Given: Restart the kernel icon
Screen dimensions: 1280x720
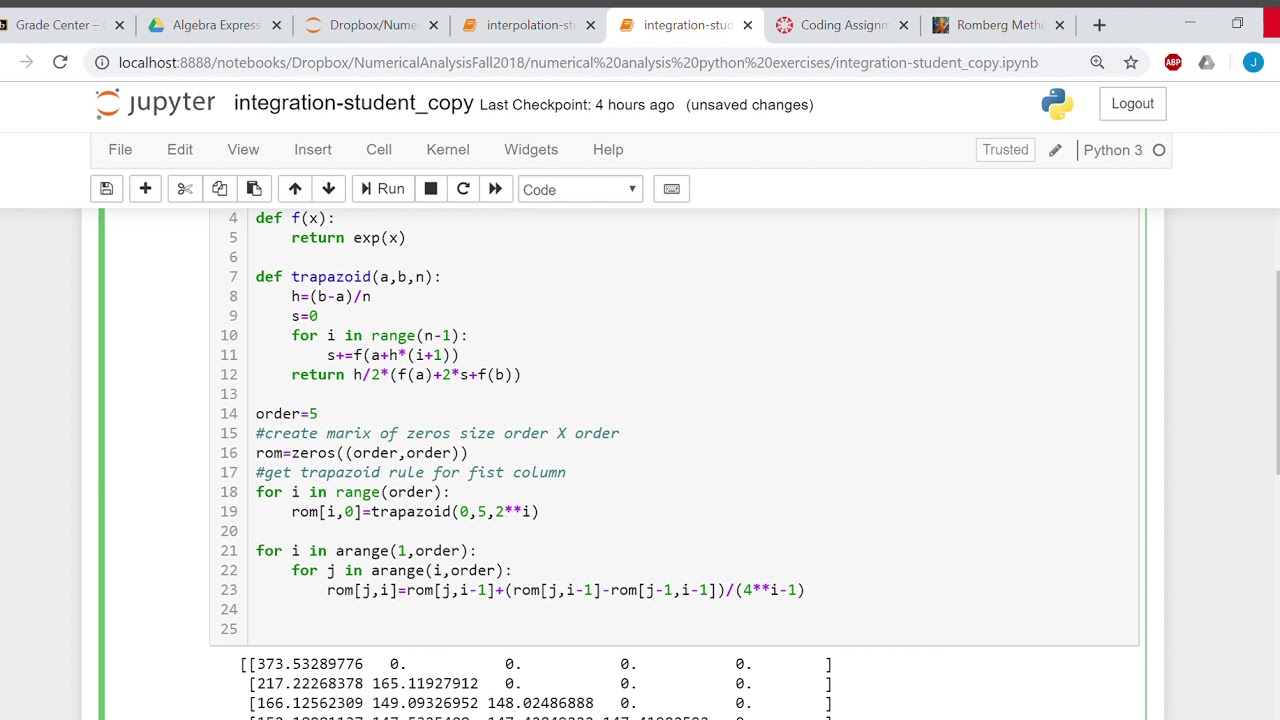Looking at the screenshot, I should 463,189.
